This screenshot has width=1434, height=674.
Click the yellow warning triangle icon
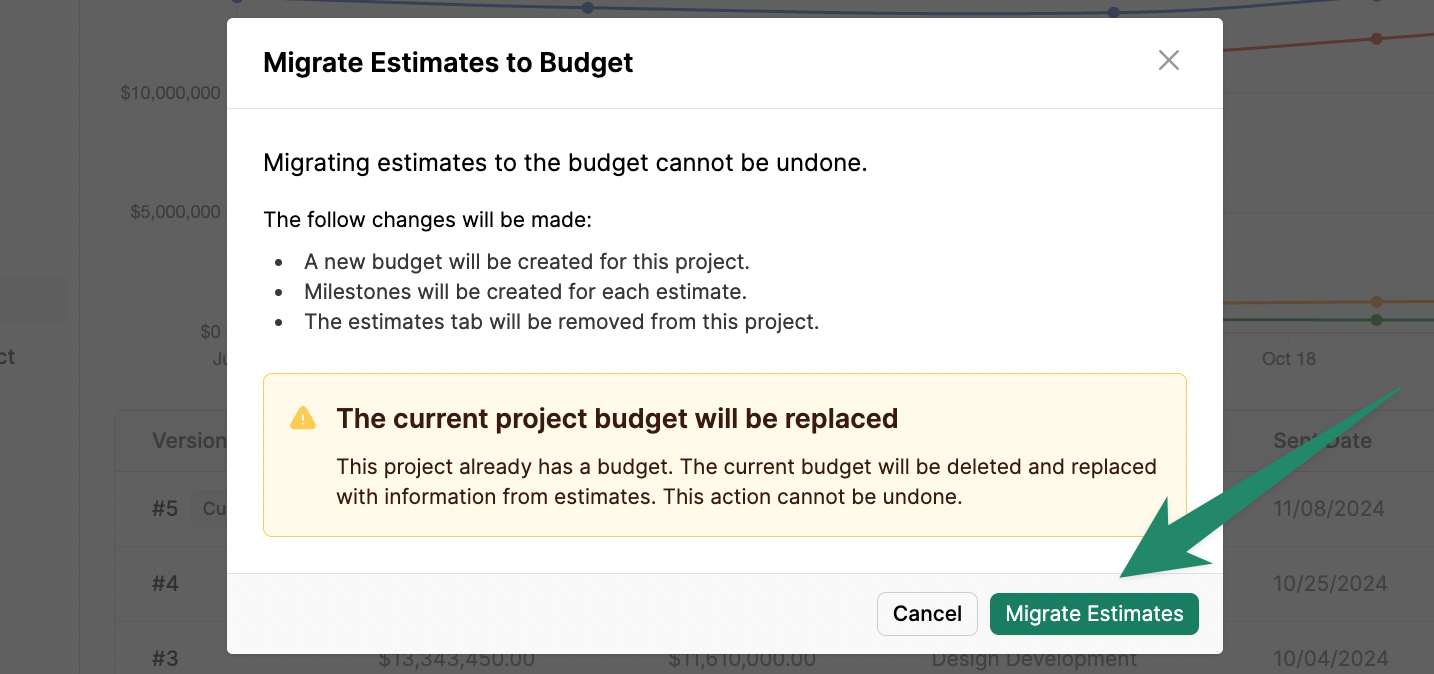tap(303, 418)
